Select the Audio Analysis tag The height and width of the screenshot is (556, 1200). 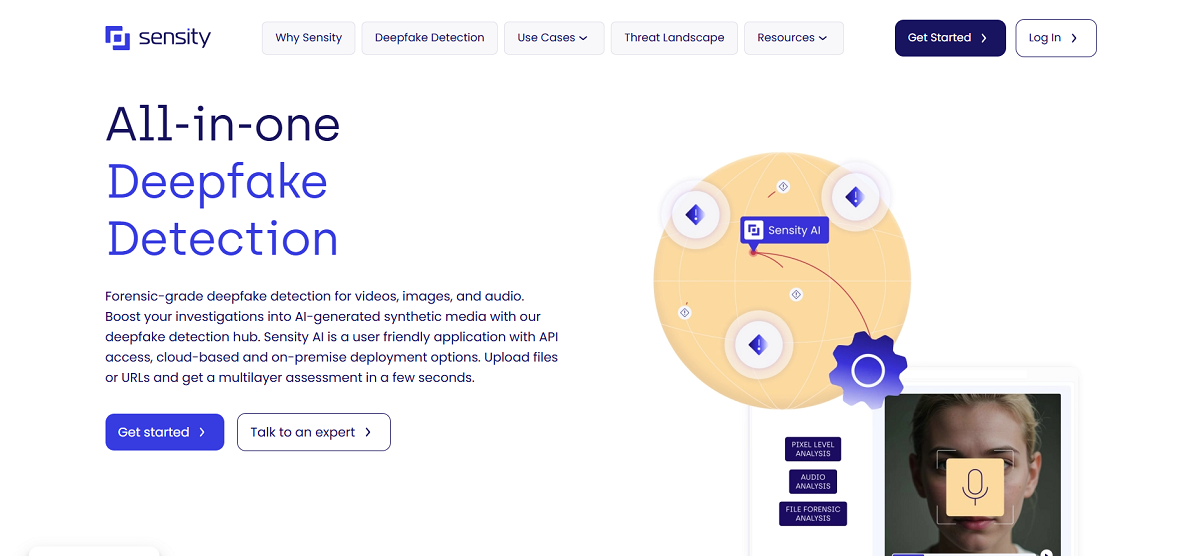coord(813,481)
